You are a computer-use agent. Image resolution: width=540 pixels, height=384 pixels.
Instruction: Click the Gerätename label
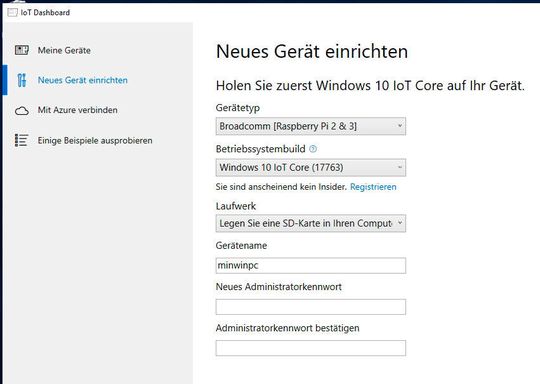pos(241,246)
